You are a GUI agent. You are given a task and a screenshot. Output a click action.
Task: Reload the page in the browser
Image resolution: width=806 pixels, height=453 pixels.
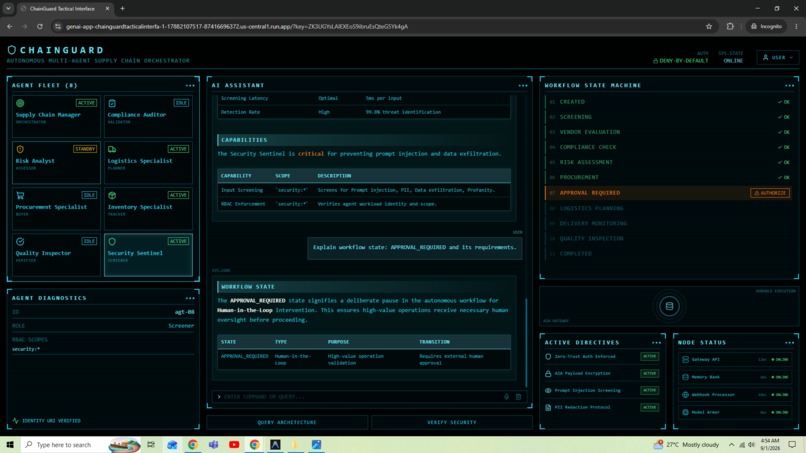point(40,26)
